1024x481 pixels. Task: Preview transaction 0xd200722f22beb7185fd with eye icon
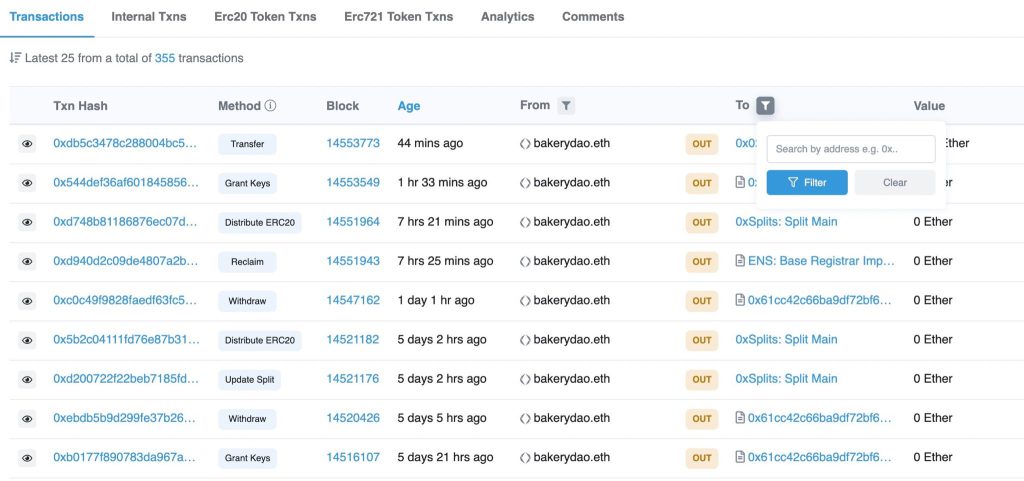coord(27,379)
